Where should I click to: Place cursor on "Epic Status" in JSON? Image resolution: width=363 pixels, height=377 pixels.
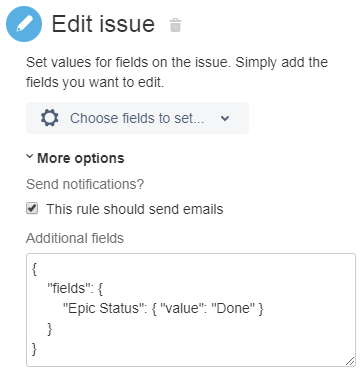pos(105,308)
